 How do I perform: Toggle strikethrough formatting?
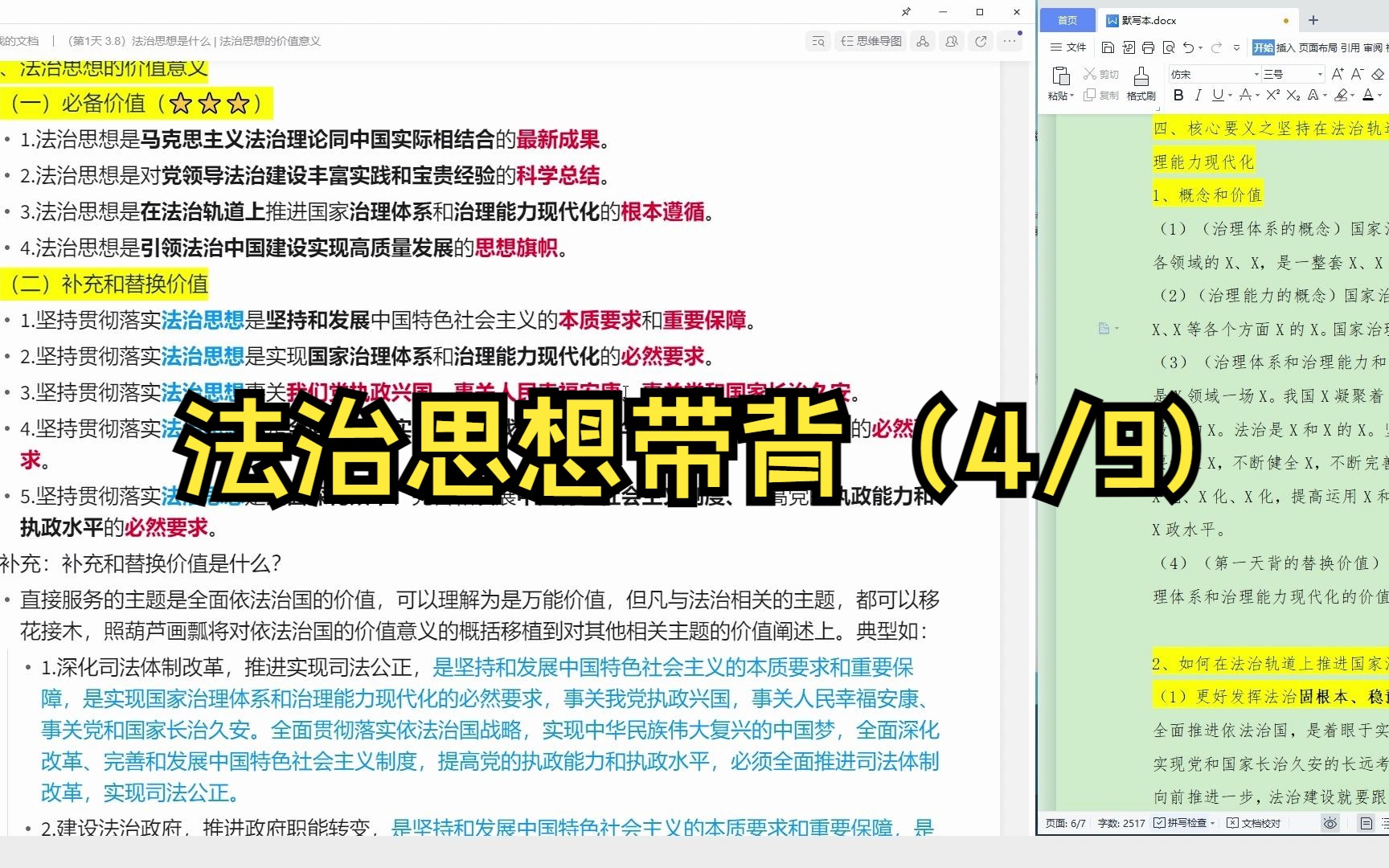[1245, 95]
